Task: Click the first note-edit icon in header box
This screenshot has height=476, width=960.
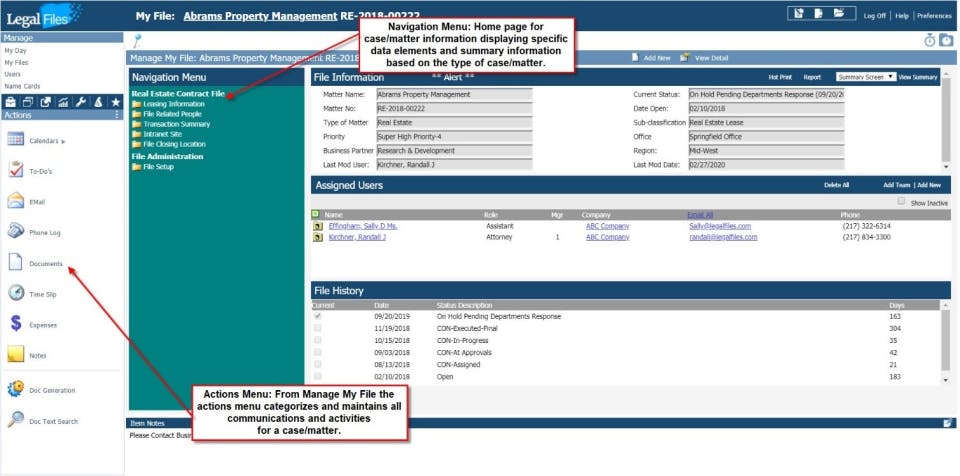Action: (798, 14)
